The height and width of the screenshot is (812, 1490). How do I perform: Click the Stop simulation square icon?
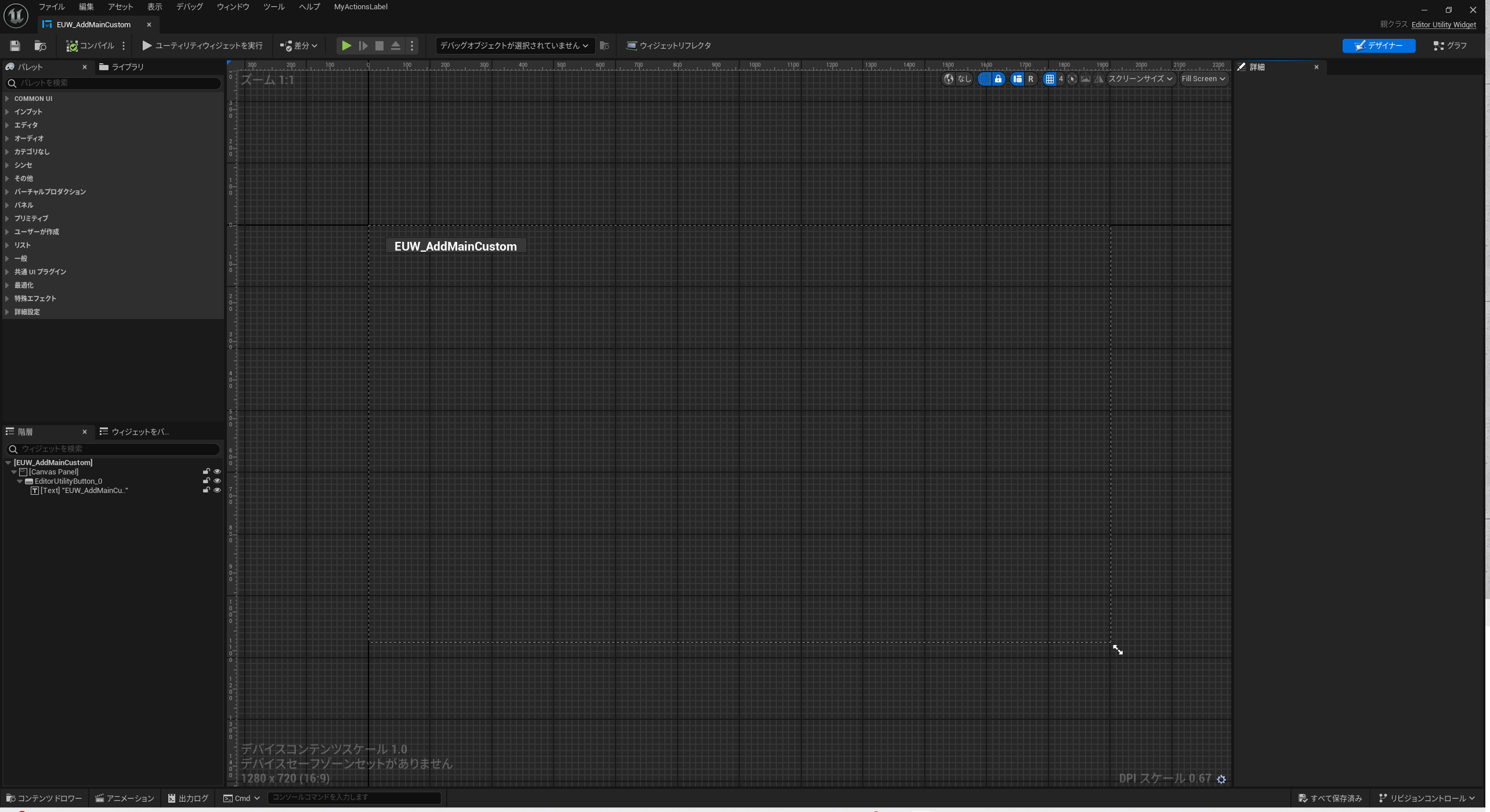(379, 46)
